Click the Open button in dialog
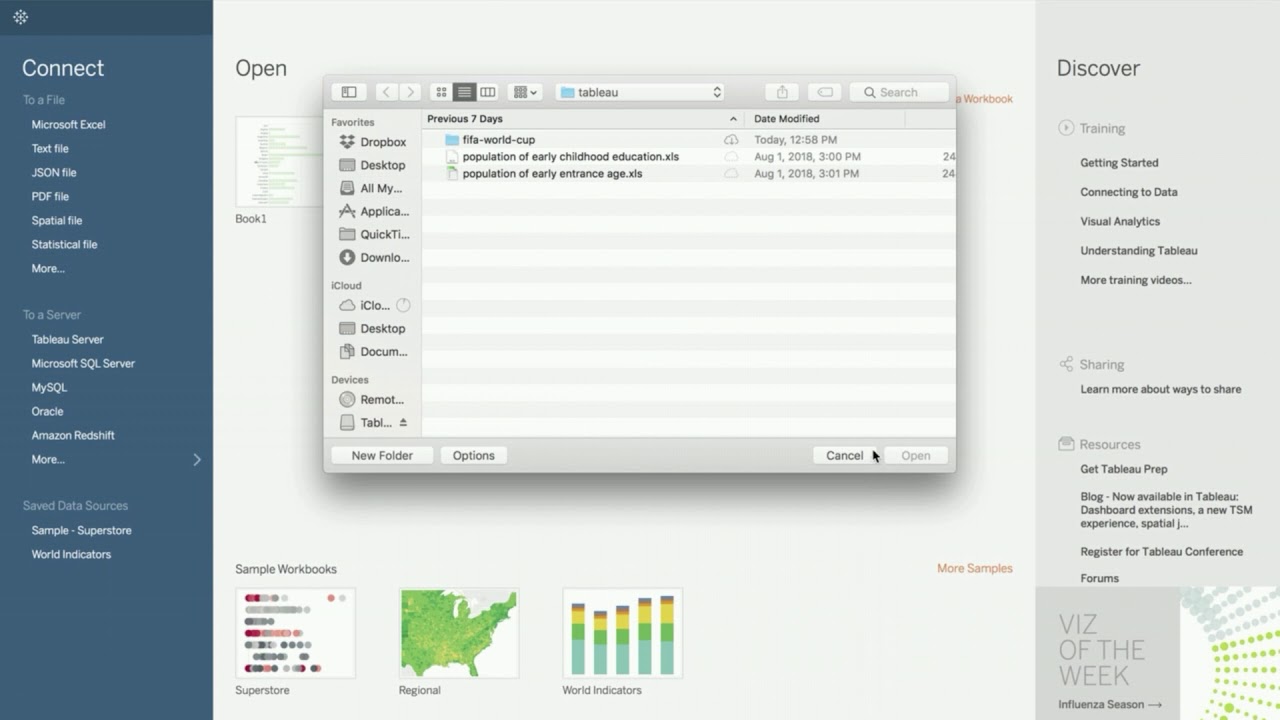The height and width of the screenshot is (720, 1280). click(x=915, y=455)
